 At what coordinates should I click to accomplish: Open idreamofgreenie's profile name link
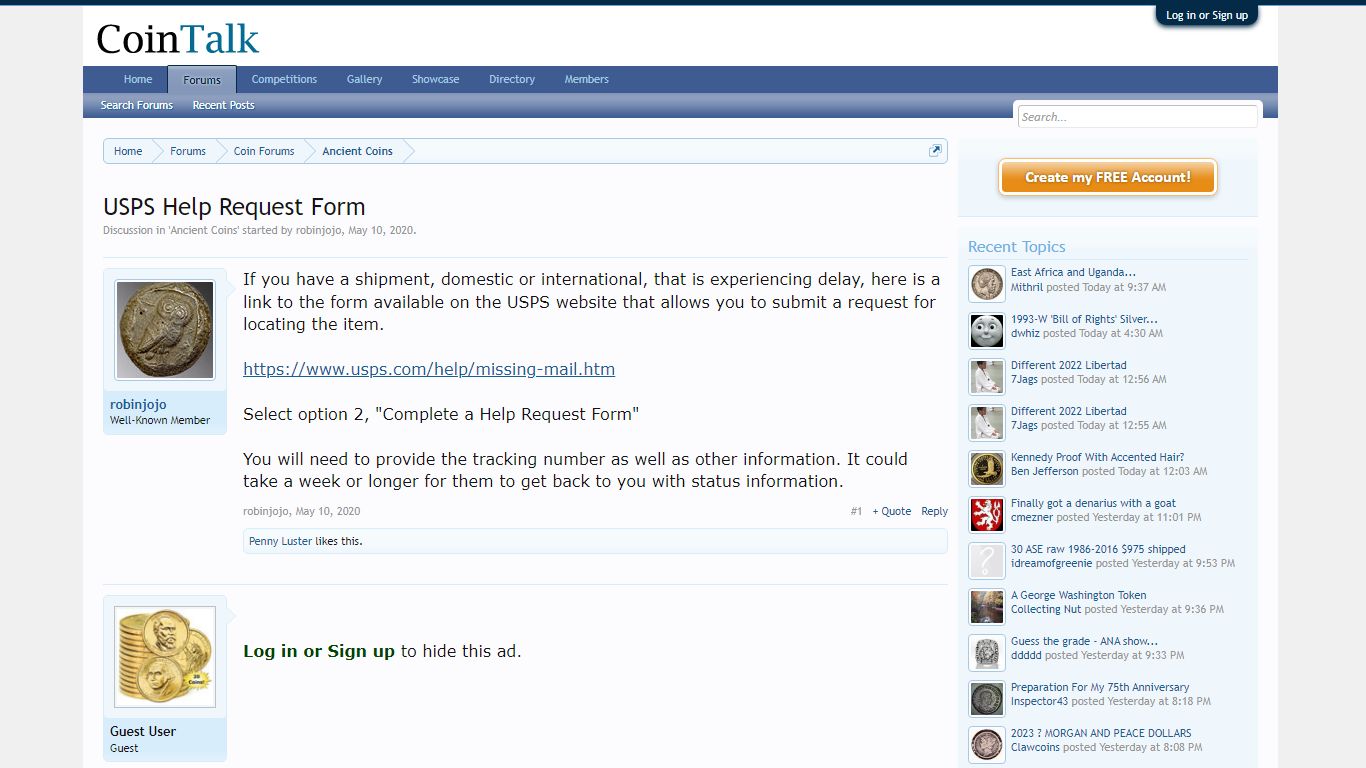[x=1052, y=563]
